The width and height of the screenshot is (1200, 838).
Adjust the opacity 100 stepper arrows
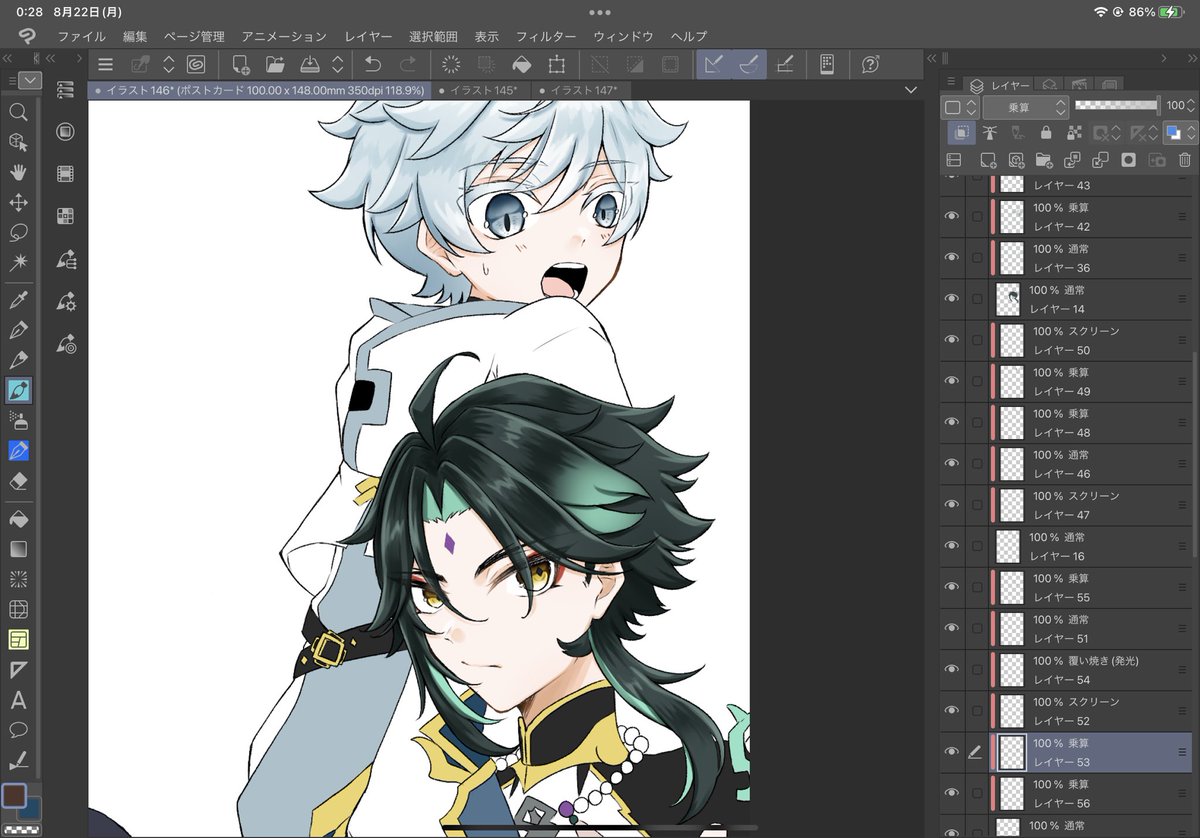[1191, 106]
